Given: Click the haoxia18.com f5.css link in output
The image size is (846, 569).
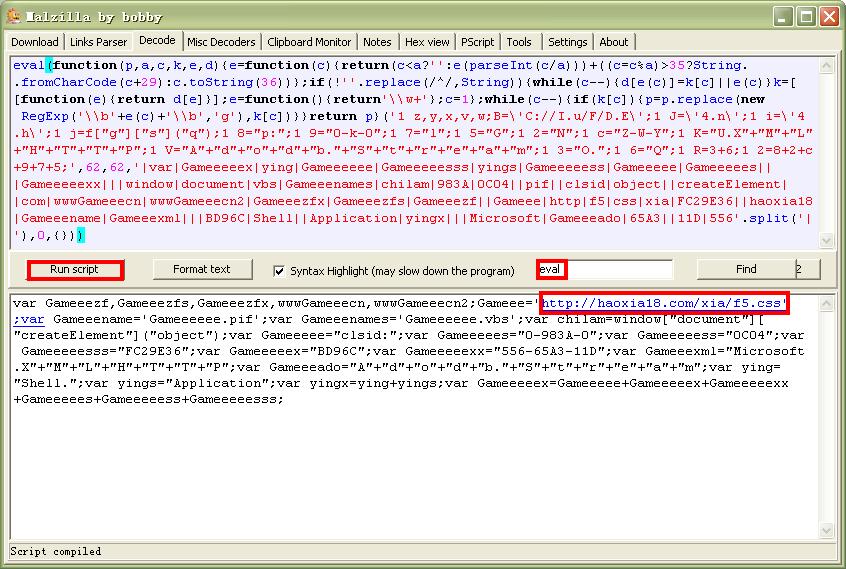Looking at the screenshot, I should click(x=664, y=303).
